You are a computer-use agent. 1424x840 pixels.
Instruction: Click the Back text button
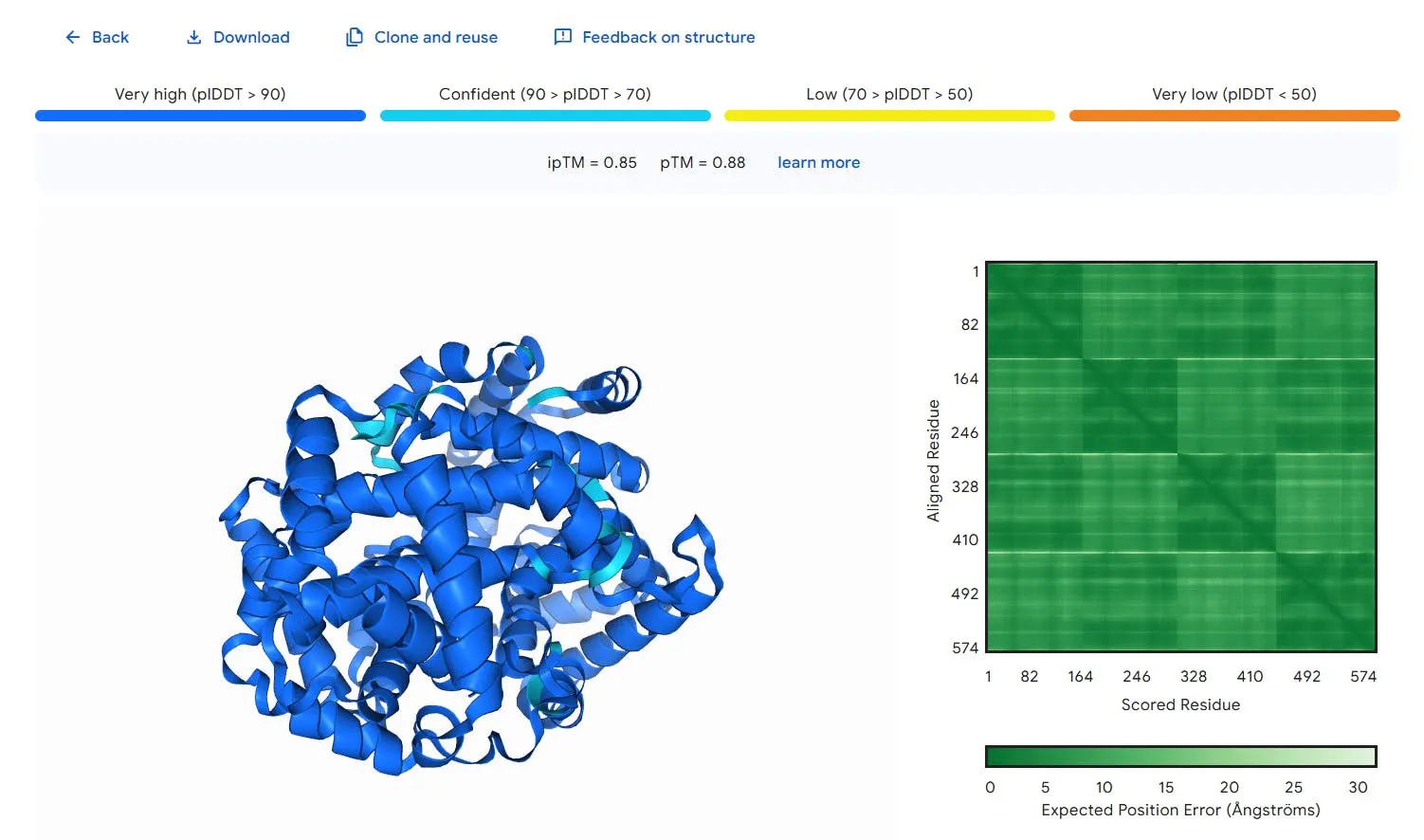tap(110, 37)
